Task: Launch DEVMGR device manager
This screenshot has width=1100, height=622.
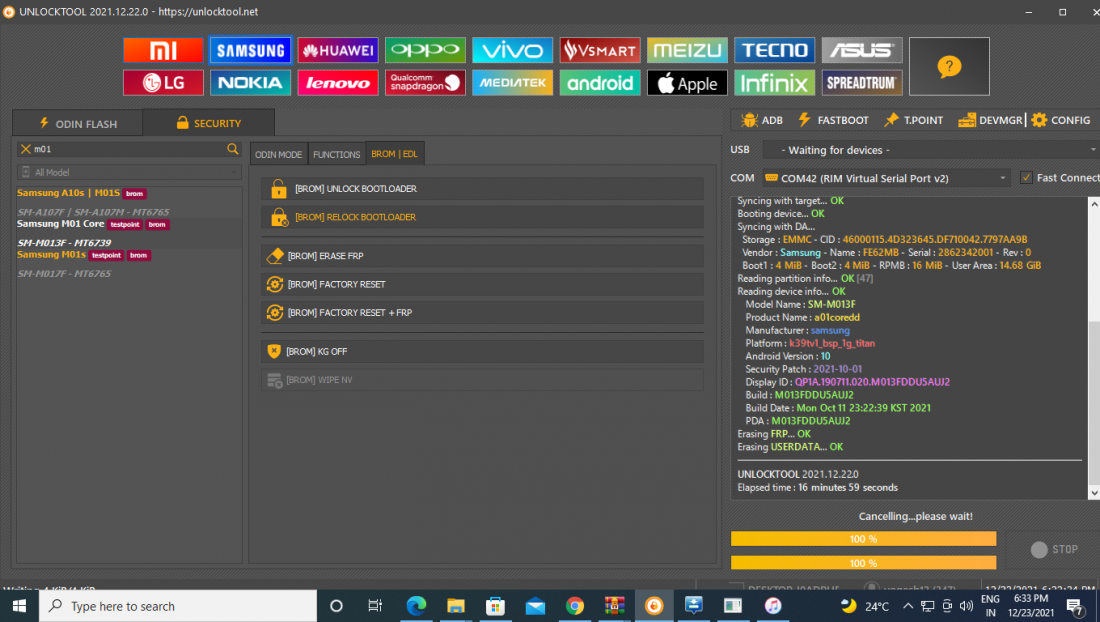Action: pyautogui.click(x=991, y=120)
